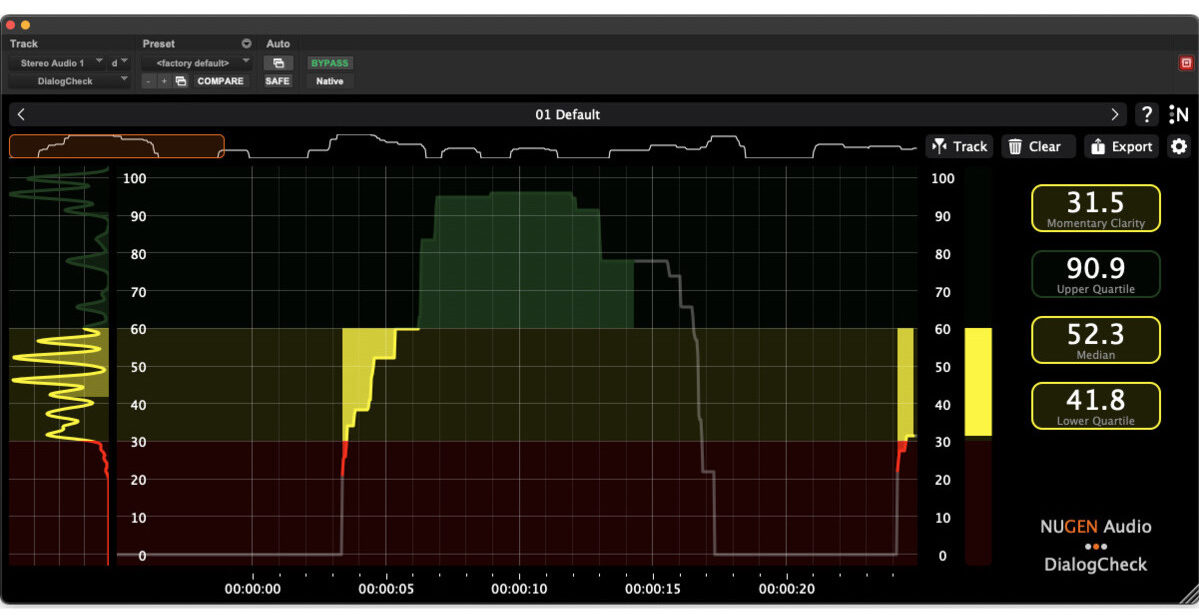Go to previous preset with left chevron
Screen dimensions: 1199x615
point(22,115)
